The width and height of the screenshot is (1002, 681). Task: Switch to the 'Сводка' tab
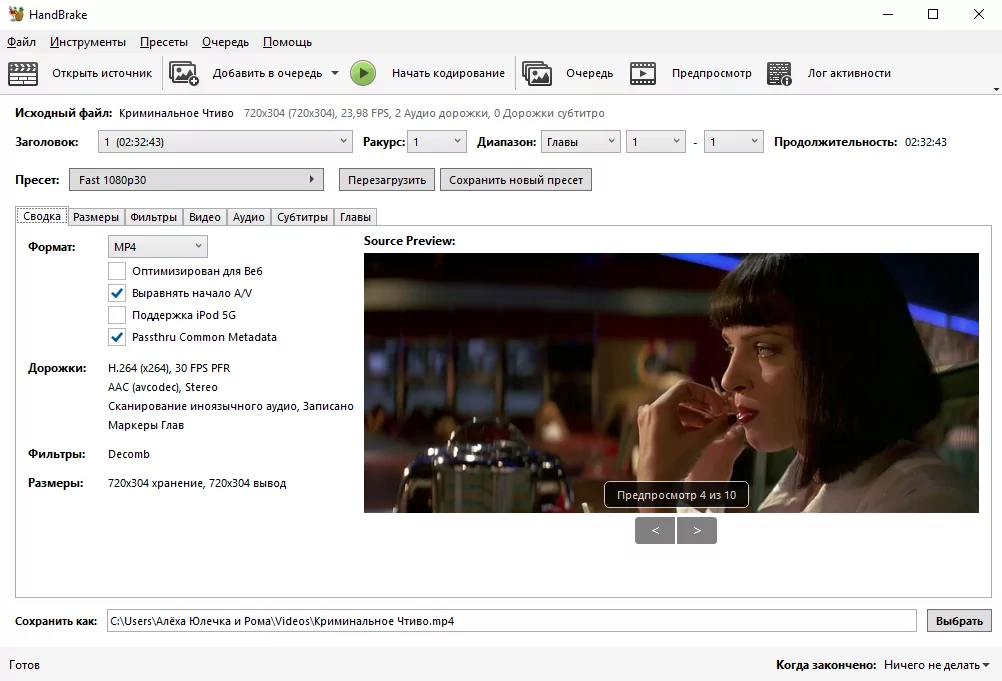coord(42,217)
